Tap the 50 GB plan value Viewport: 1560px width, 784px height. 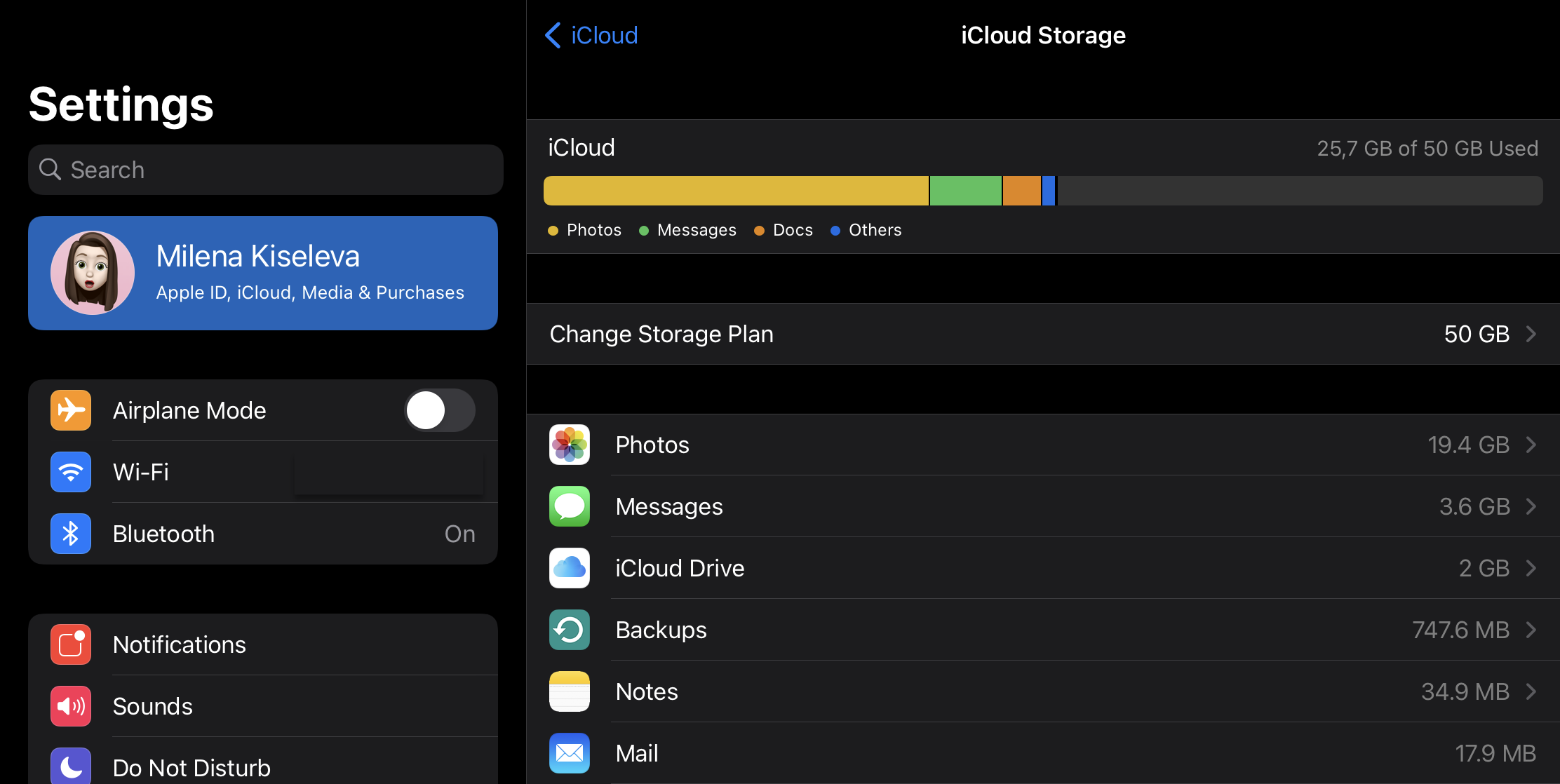pos(1477,334)
